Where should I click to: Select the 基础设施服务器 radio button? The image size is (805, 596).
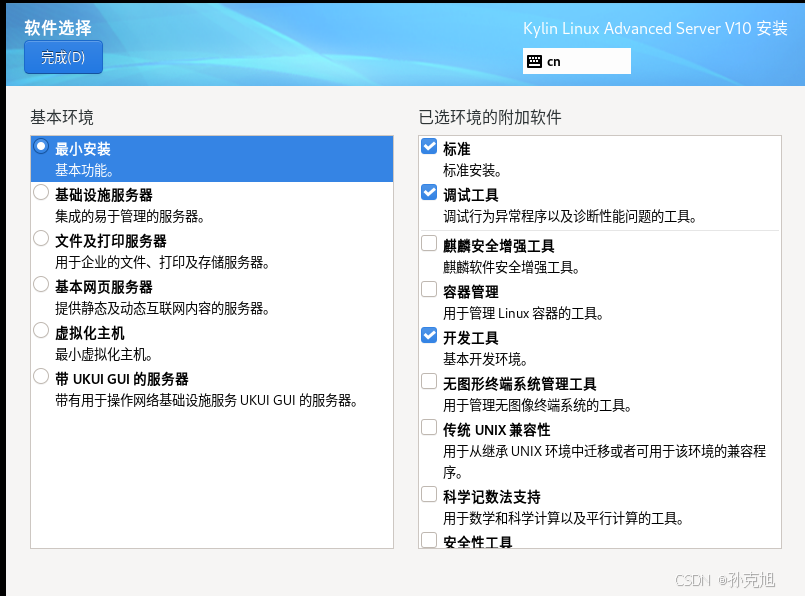pyautogui.click(x=41, y=193)
